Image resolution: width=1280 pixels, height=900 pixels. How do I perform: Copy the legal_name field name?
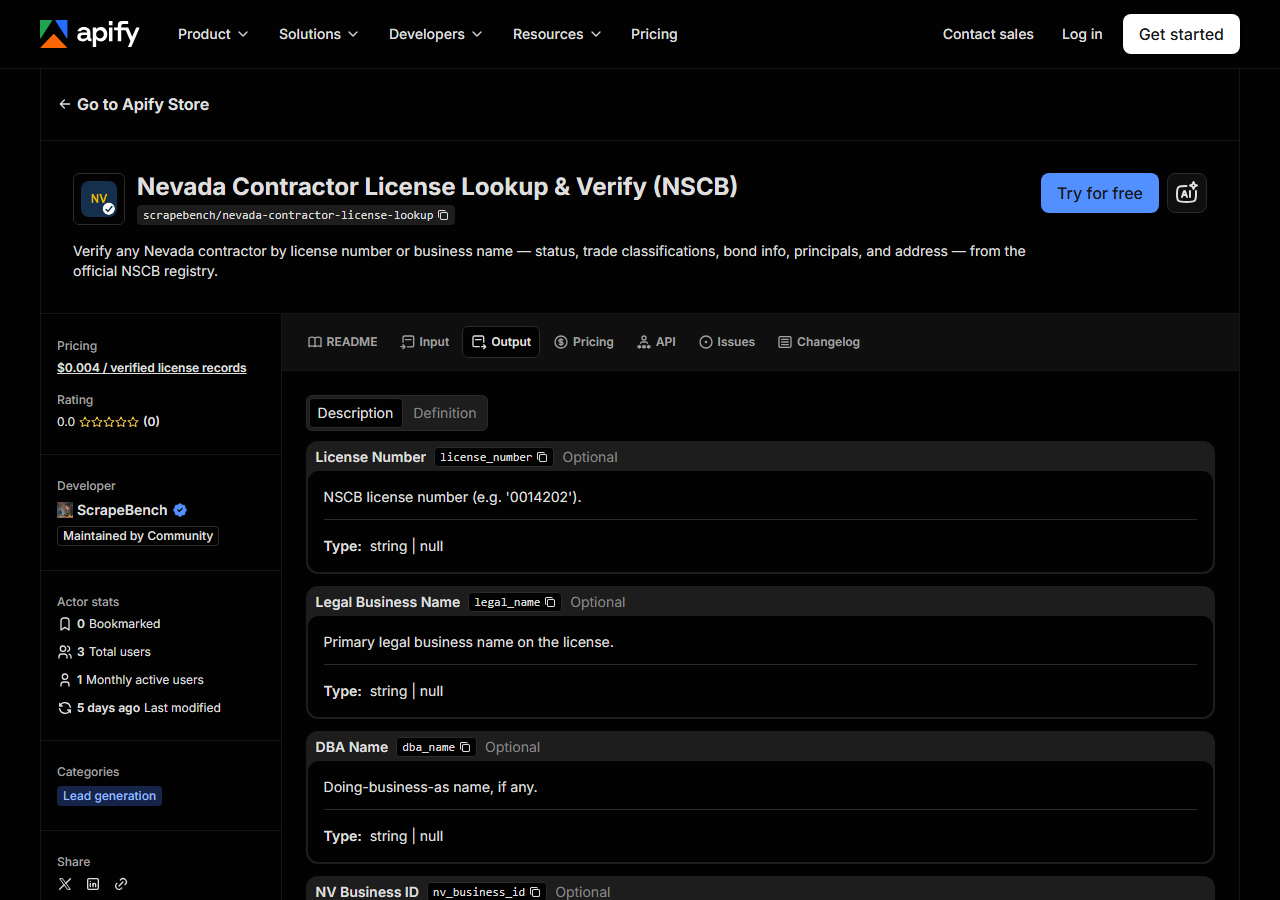550,602
